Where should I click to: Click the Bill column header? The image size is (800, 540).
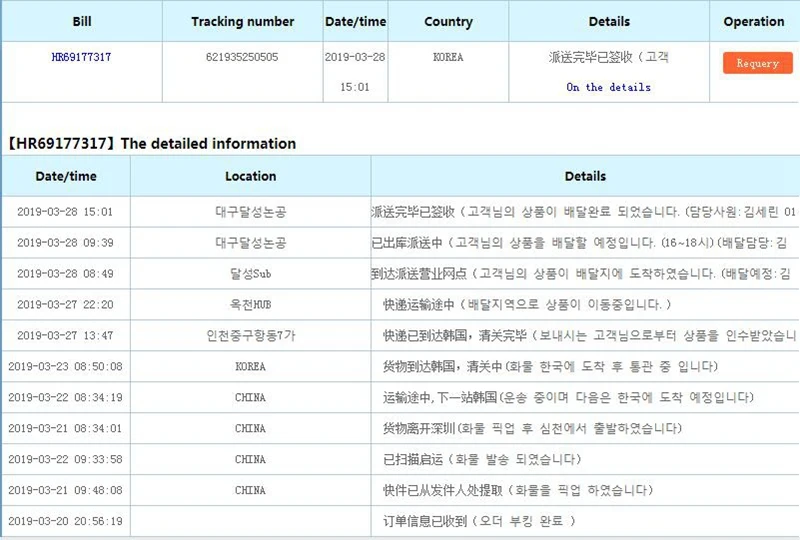click(82, 21)
